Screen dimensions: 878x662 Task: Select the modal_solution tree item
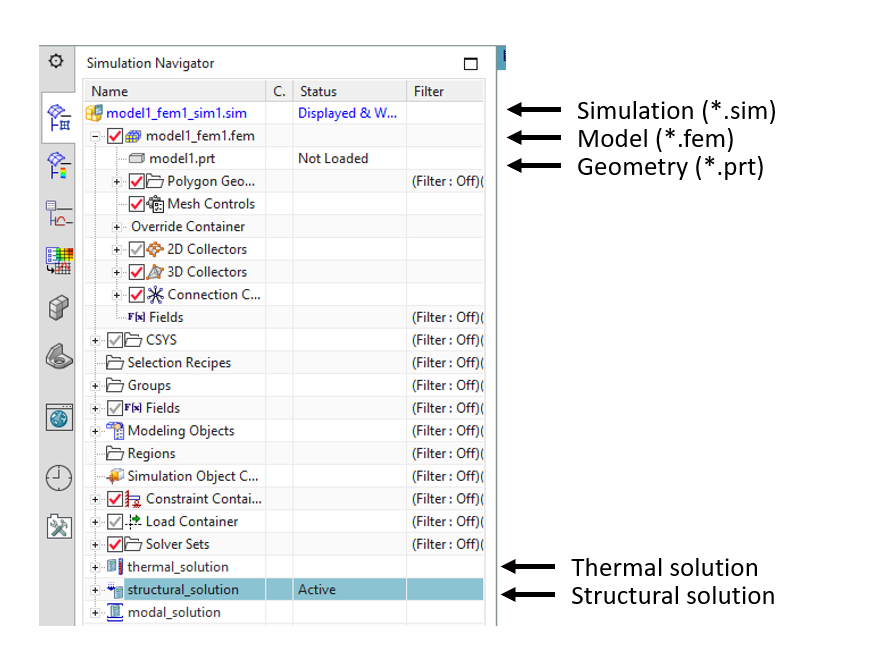[174, 612]
